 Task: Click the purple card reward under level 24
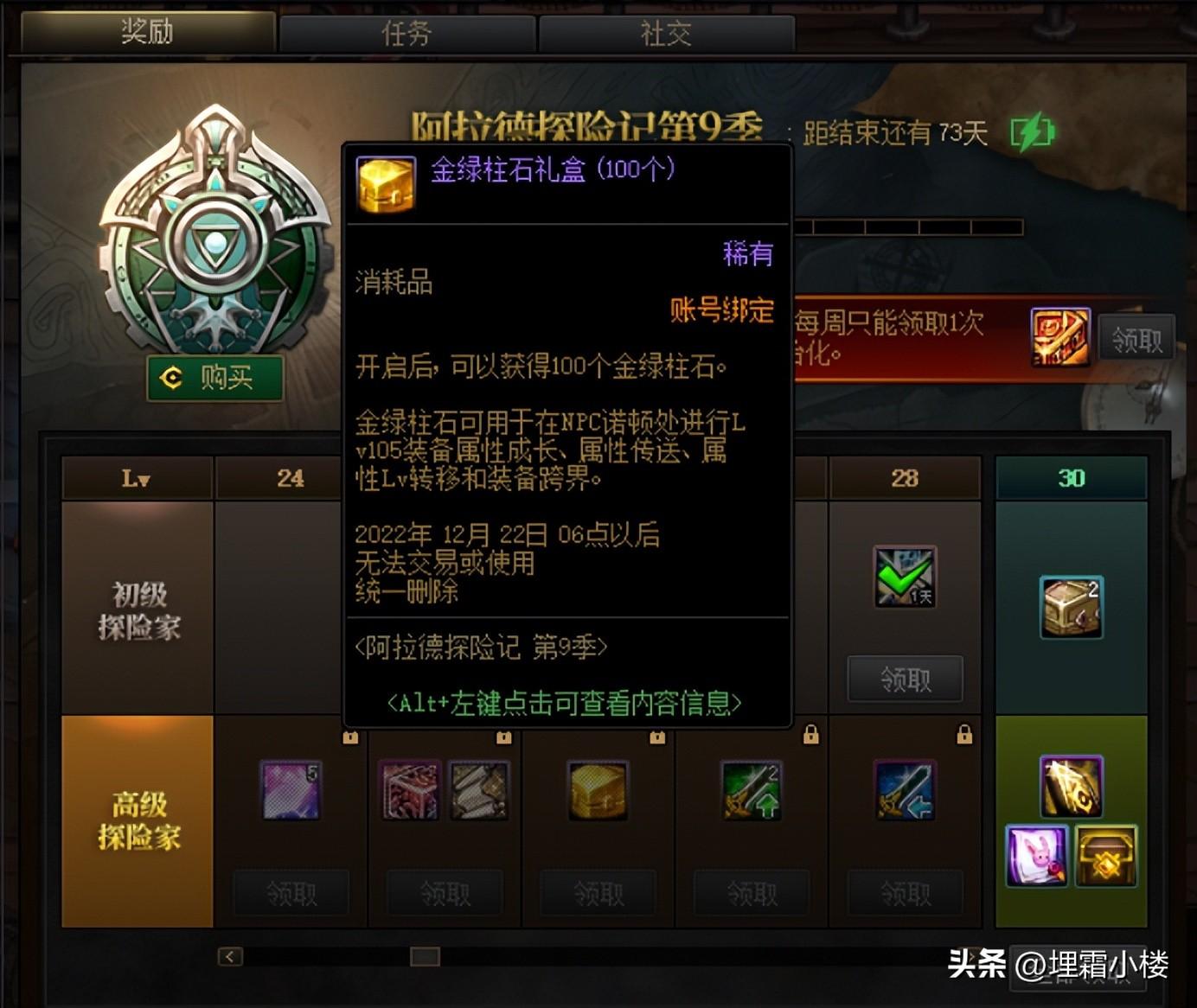tap(291, 789)
